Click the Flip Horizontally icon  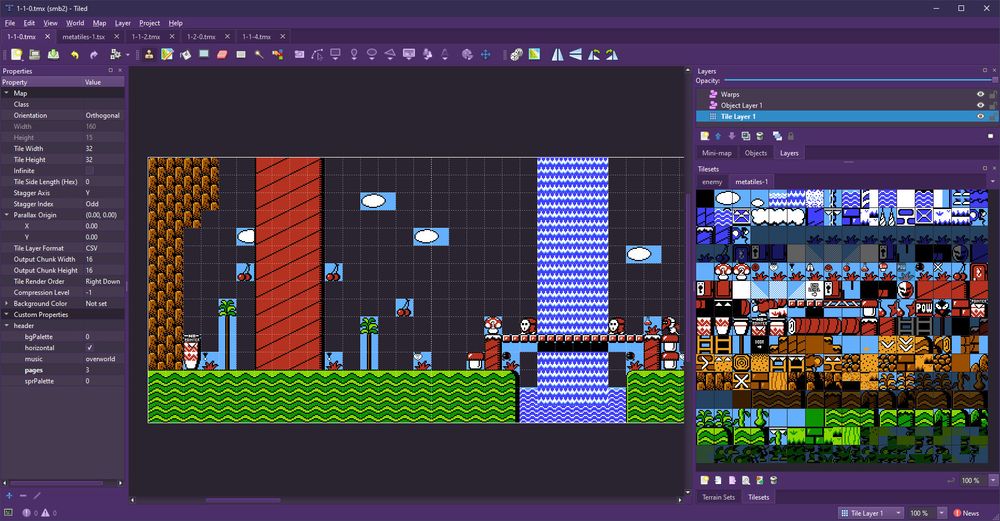557,55
